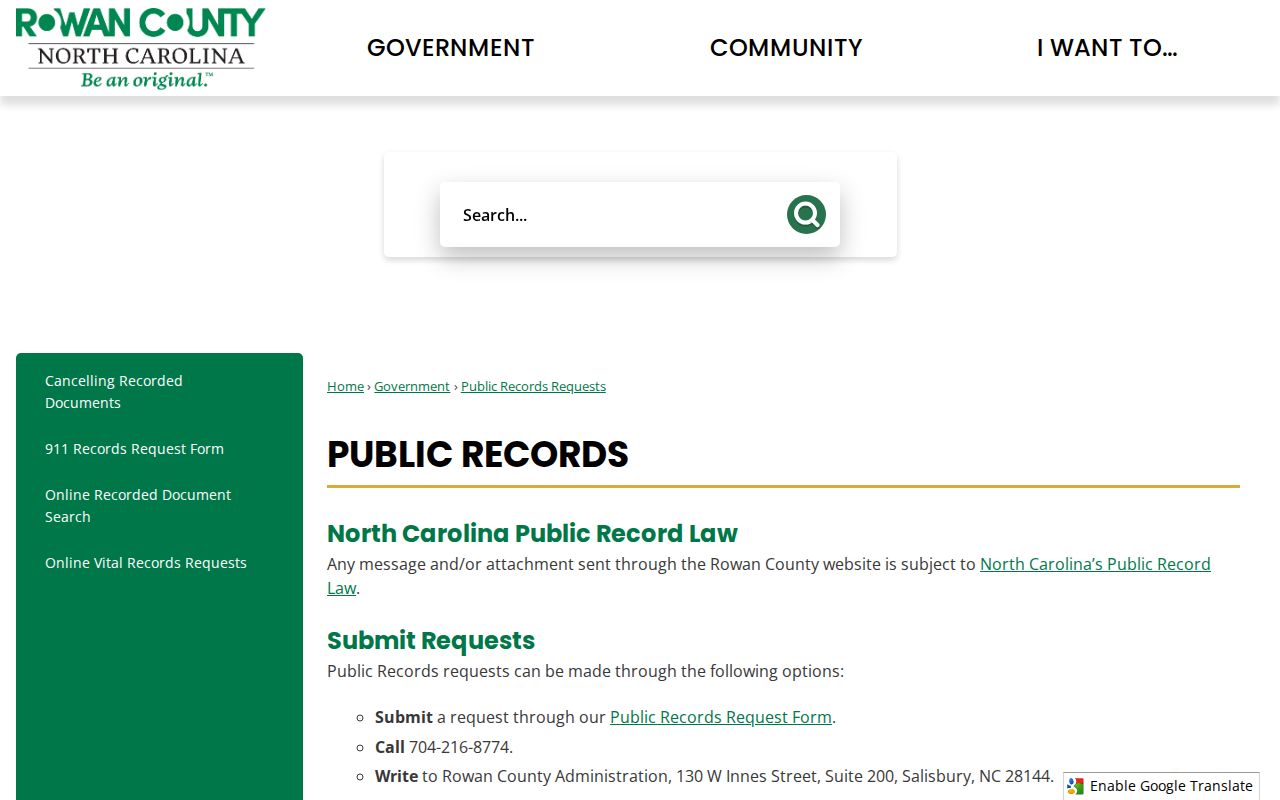Image resolution: width=1280 pixels, height=800 pixels.
Task: Click the Rowan County Administration mailing address
Action: click(x=748, y=776)
